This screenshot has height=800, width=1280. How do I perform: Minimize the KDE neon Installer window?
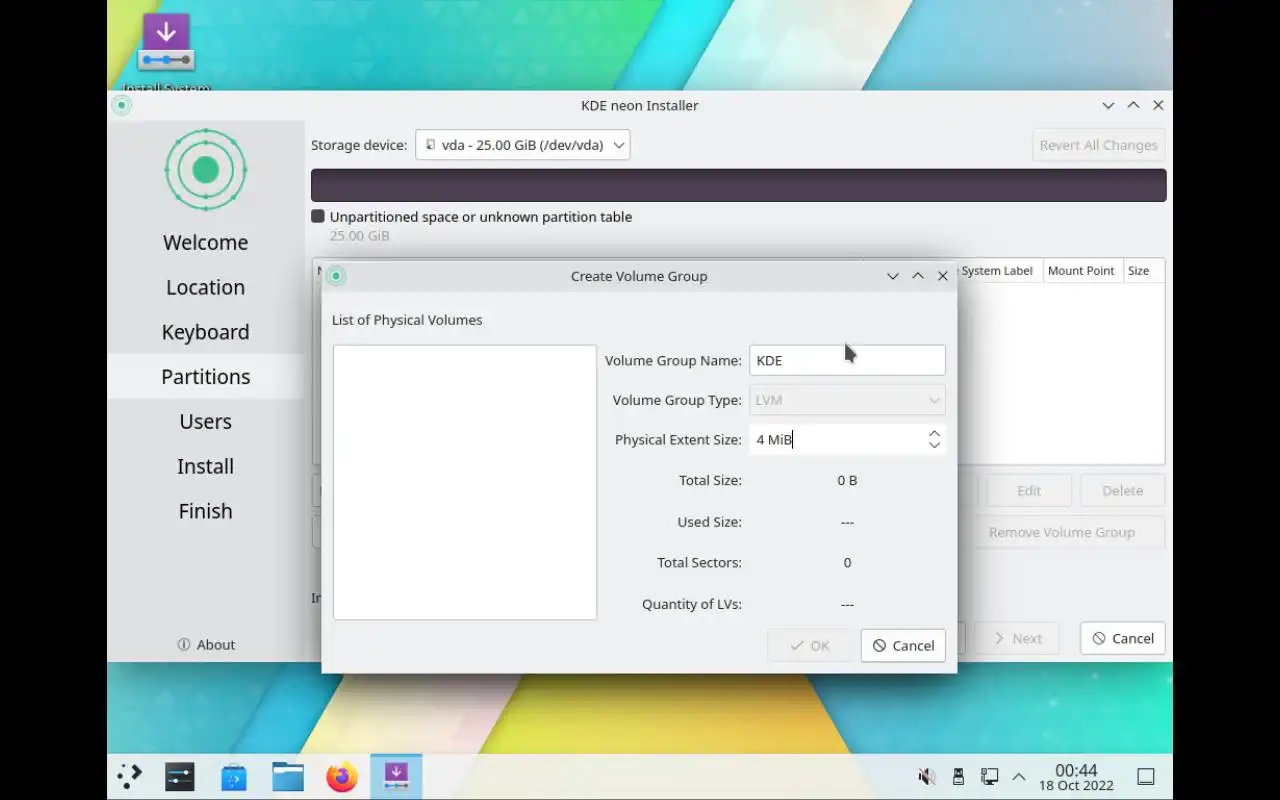(x=1108, y=105)
